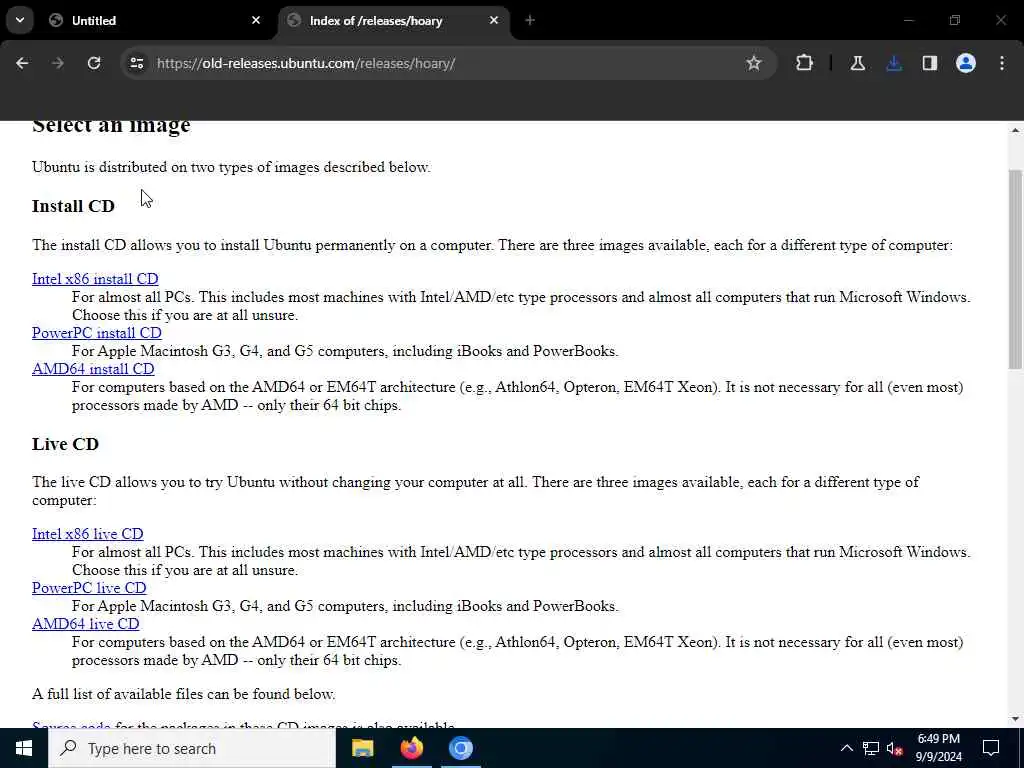The height and width of the screenshot is (768, 1024).
Task: Click the scrollbar down arrow
Action: tap(1015, 719)
